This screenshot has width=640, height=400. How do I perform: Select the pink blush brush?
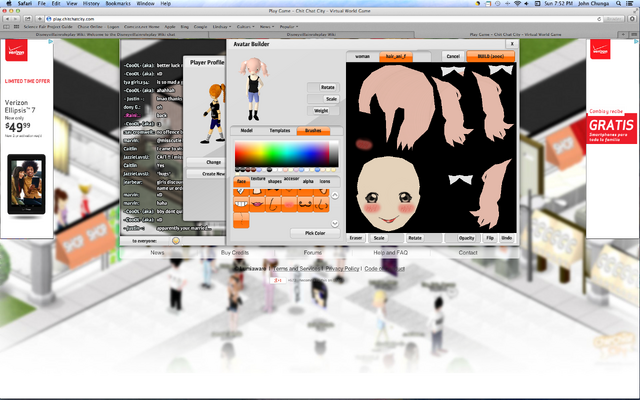[289, 204]
